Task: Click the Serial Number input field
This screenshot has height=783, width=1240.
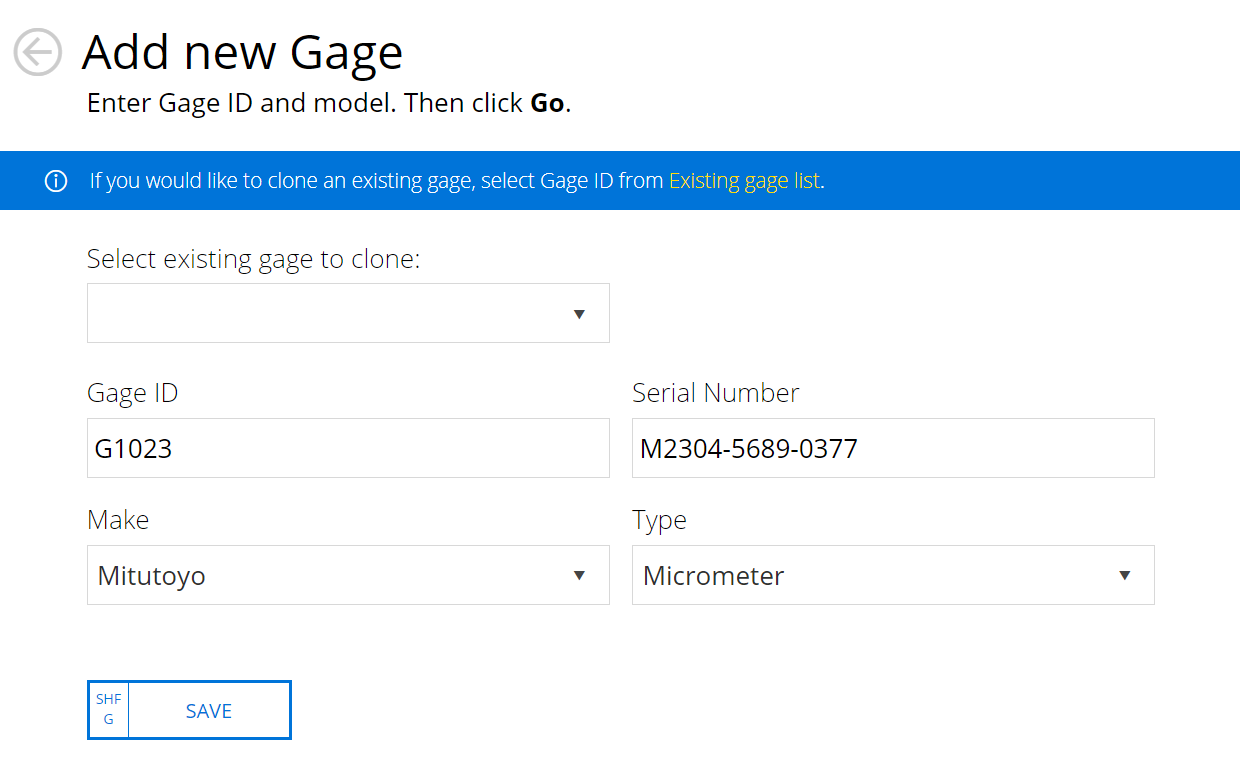Action: [x=892, y=448]
